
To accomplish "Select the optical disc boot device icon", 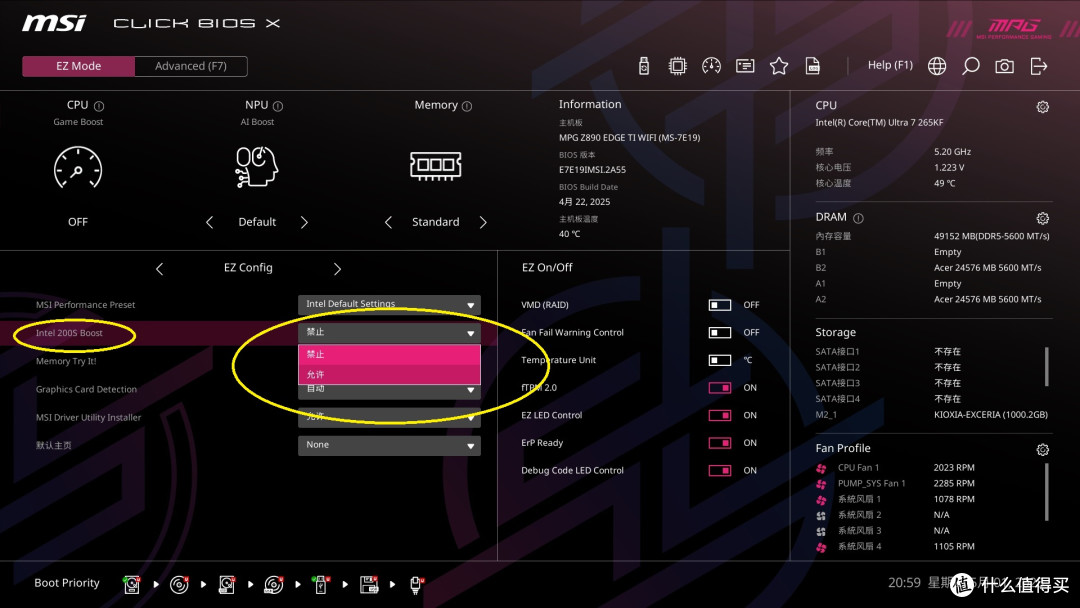I will pyautogui.click(x=179, y=584).
